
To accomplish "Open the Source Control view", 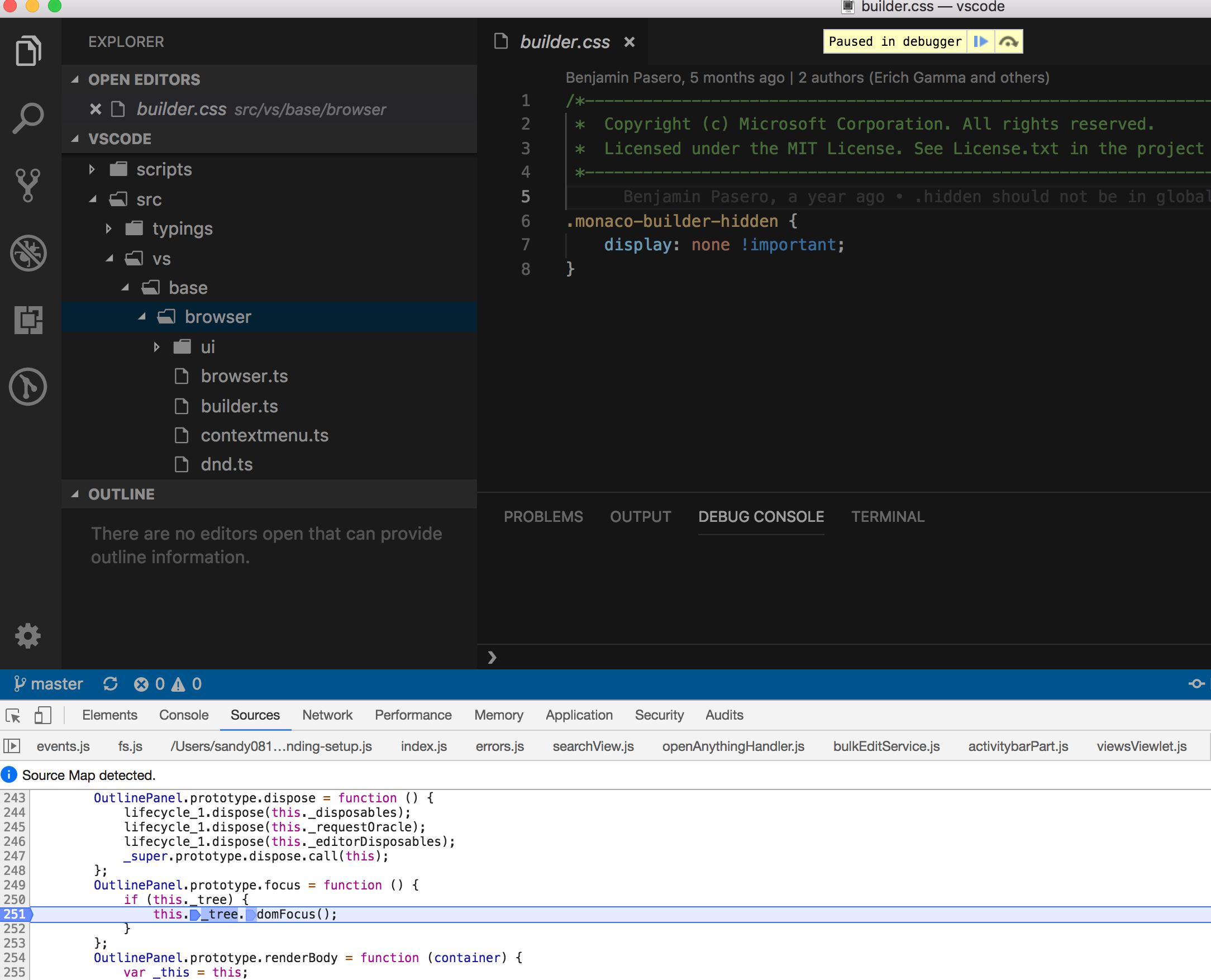I will tap(28, 184).
